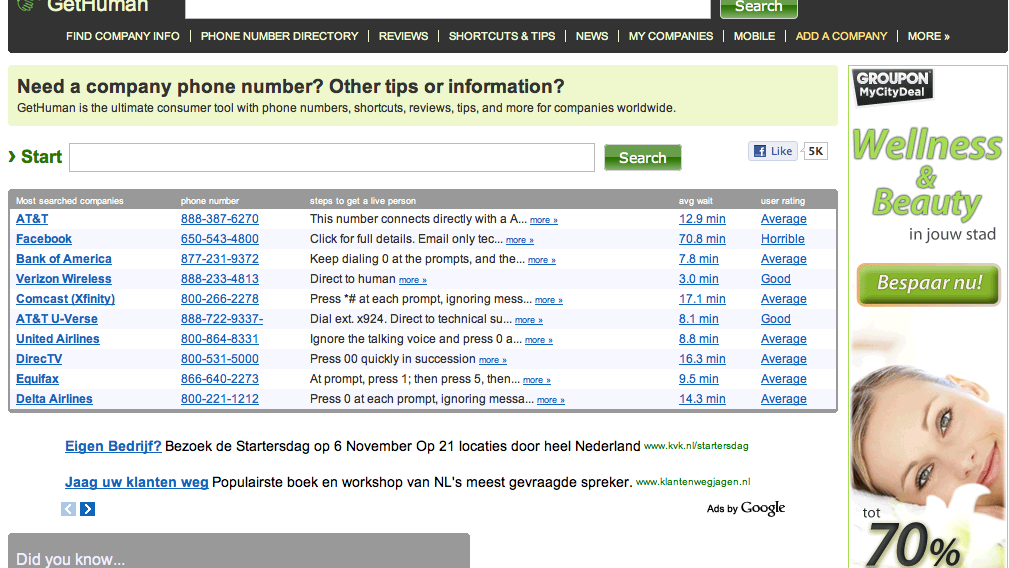
Task: Expand more » in Bank of America row
Action: click(x=542, y=260)
